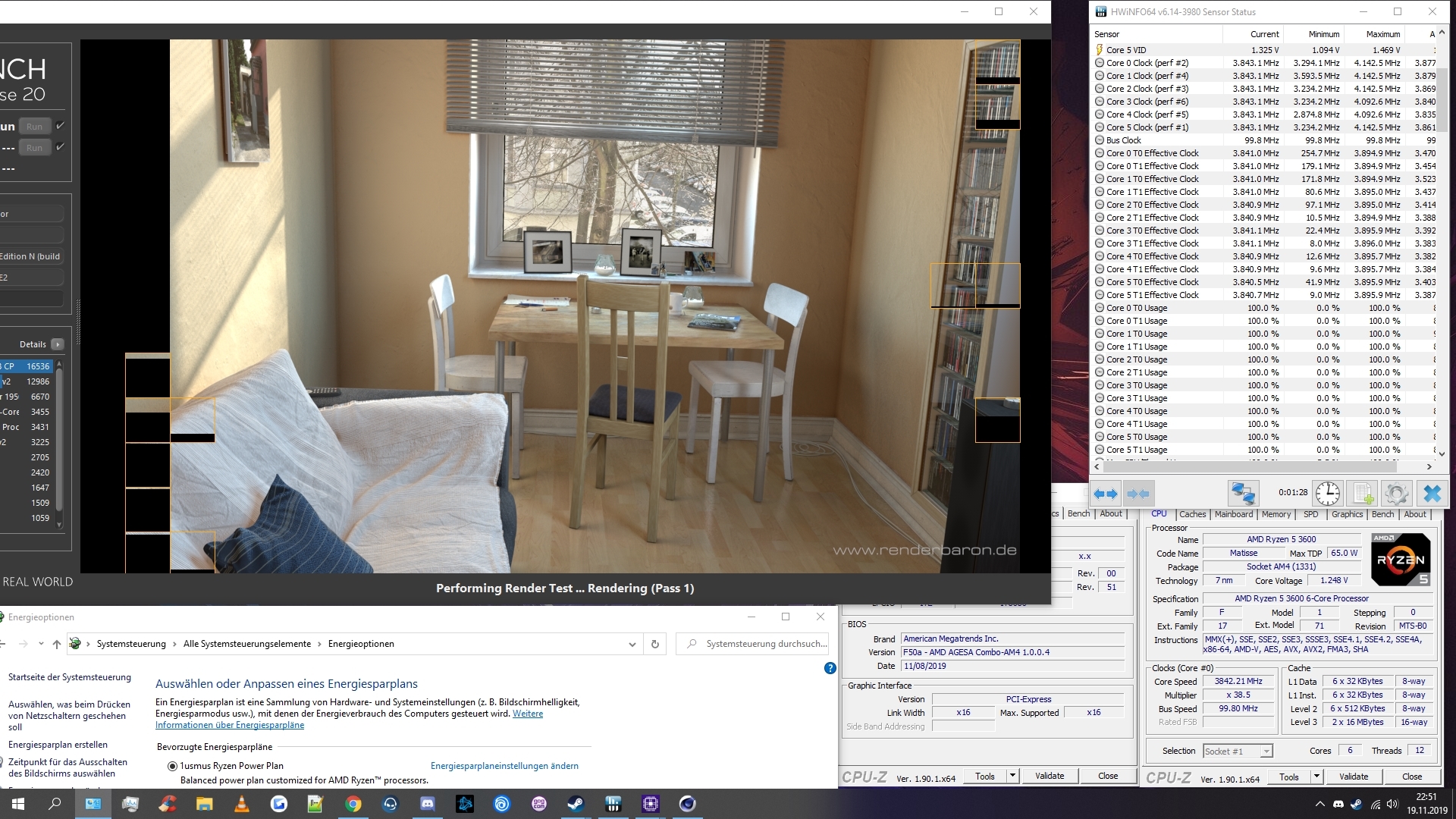Click HWiNFO expand sensor columns arrows icon
Image resolution: width=1456 pixels, height=819 pixels.
(1106, 494)
